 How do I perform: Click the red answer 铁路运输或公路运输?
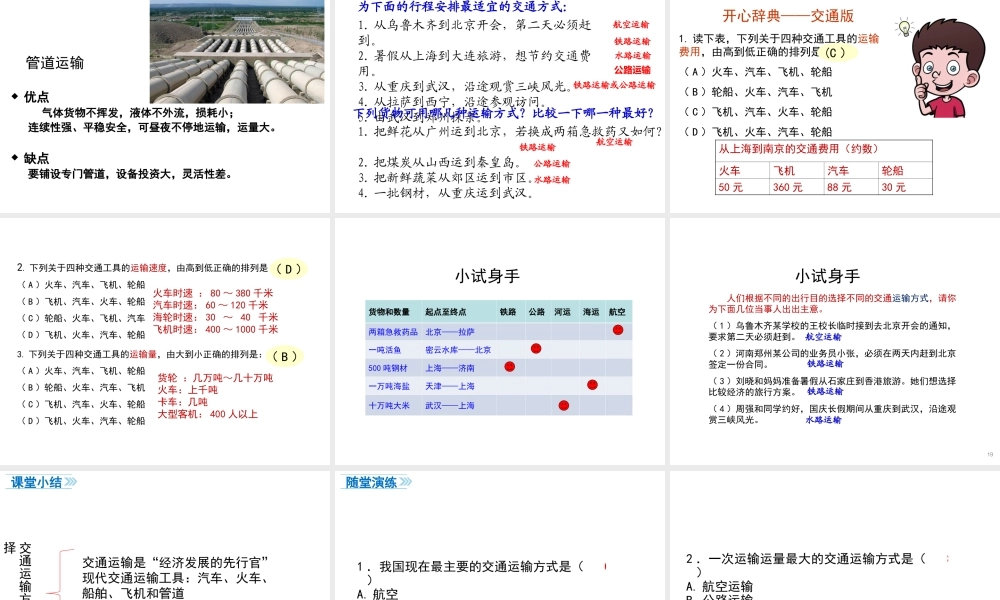614,85
